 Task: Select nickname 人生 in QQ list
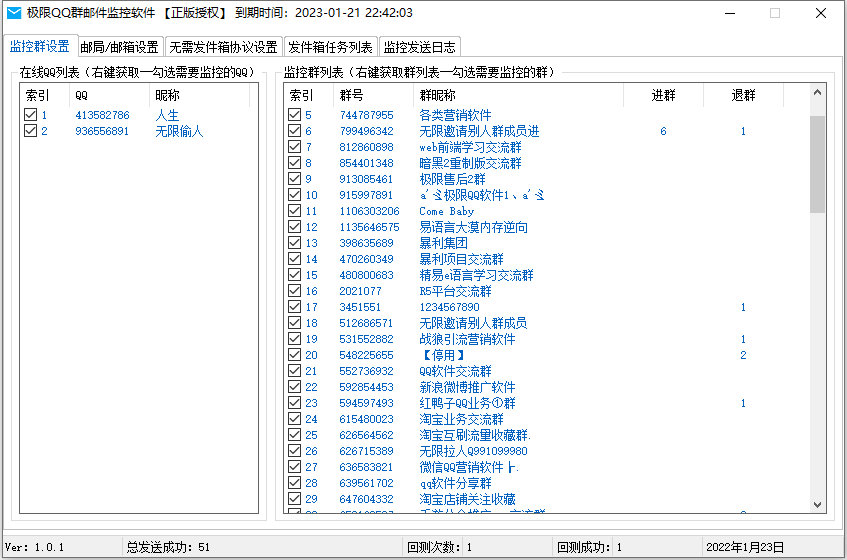click(x=167, y=115)
